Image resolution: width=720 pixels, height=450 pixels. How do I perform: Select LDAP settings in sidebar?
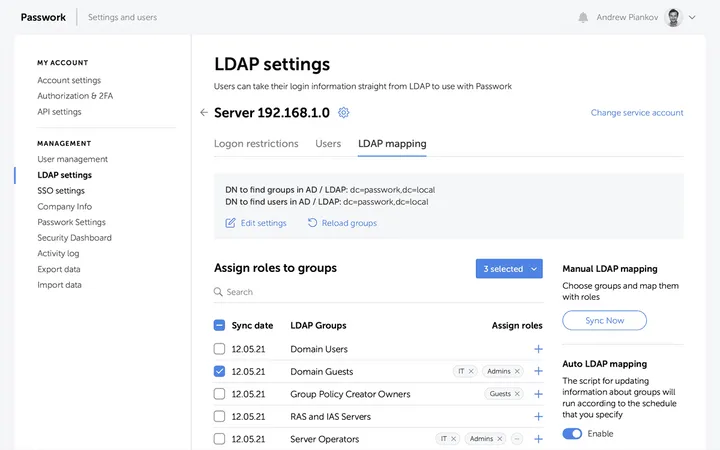64,175
